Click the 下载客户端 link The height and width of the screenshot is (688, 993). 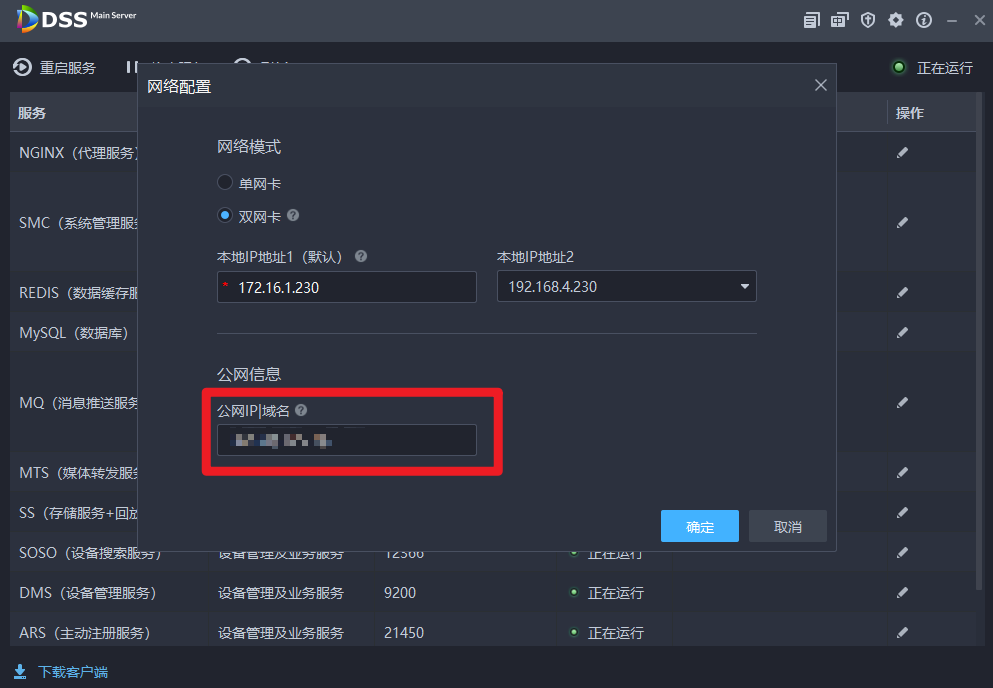pos(72,672)
